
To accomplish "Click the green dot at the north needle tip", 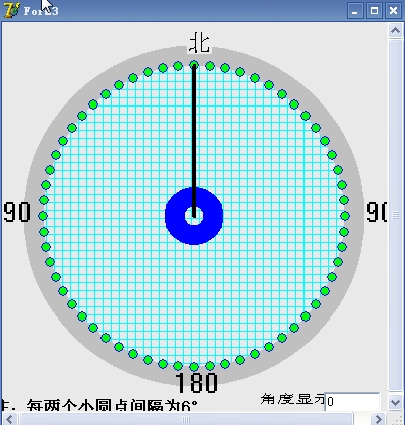I will pyautogui.click(x=194, y=65).
